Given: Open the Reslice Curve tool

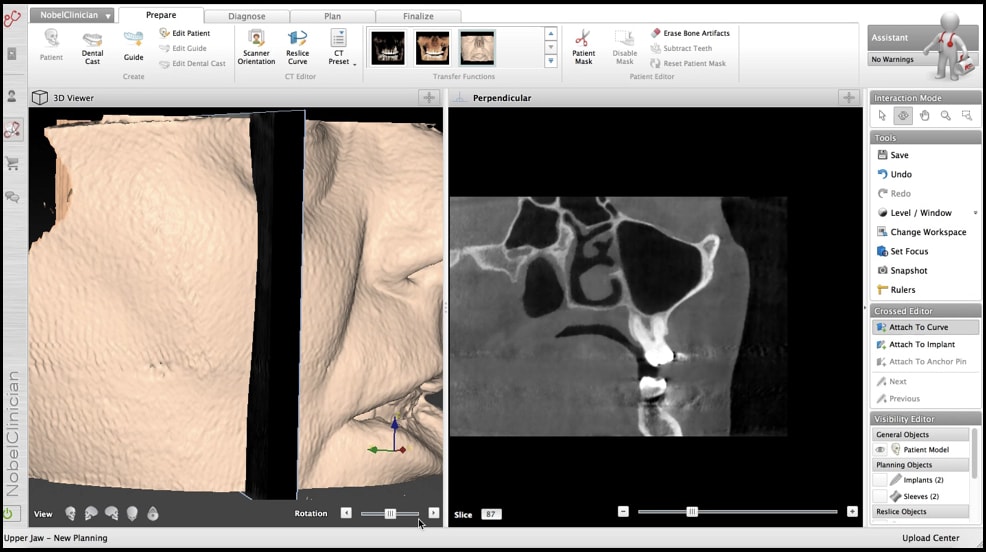Looking at the screenshot, I should tap(297, 47).
